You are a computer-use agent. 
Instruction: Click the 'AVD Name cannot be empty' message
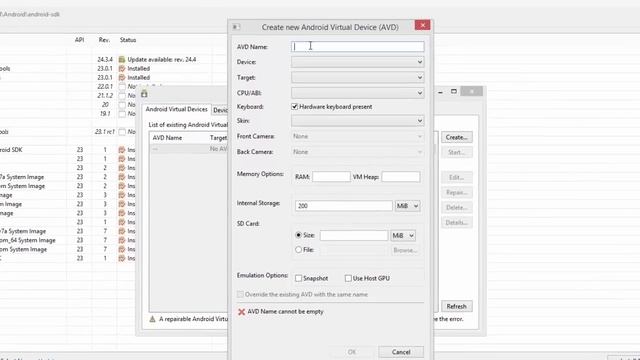click(x=285, y=311)
